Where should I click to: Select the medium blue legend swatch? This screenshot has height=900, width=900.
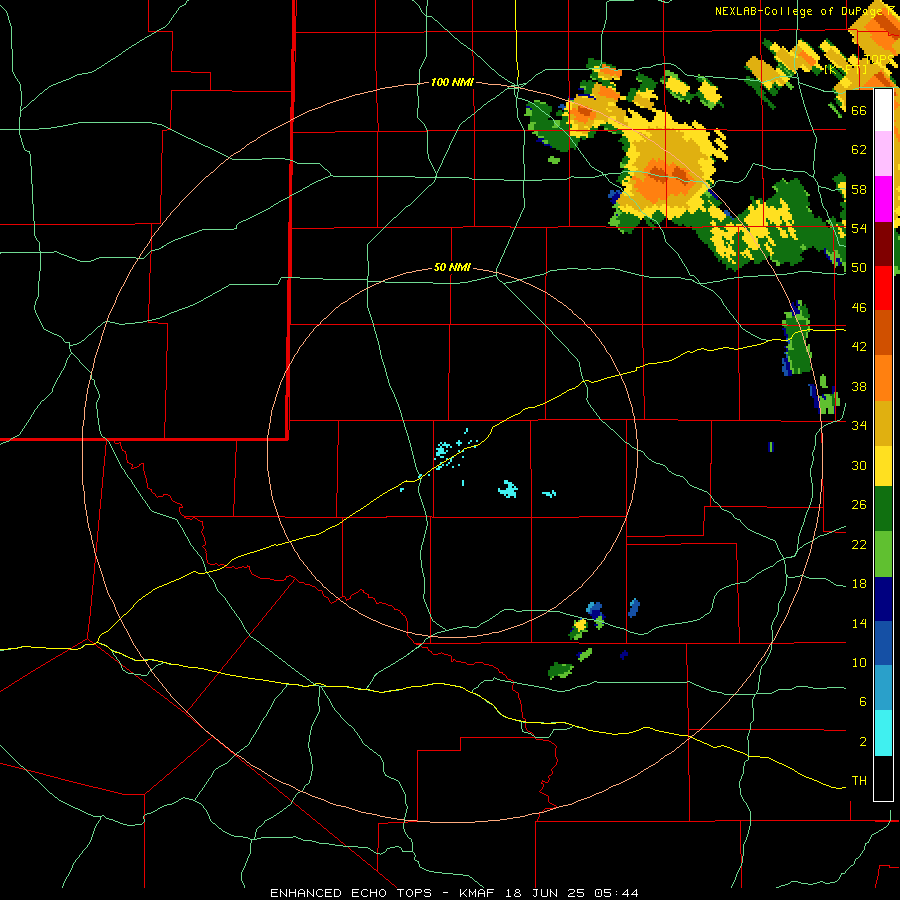coord(883,643)
